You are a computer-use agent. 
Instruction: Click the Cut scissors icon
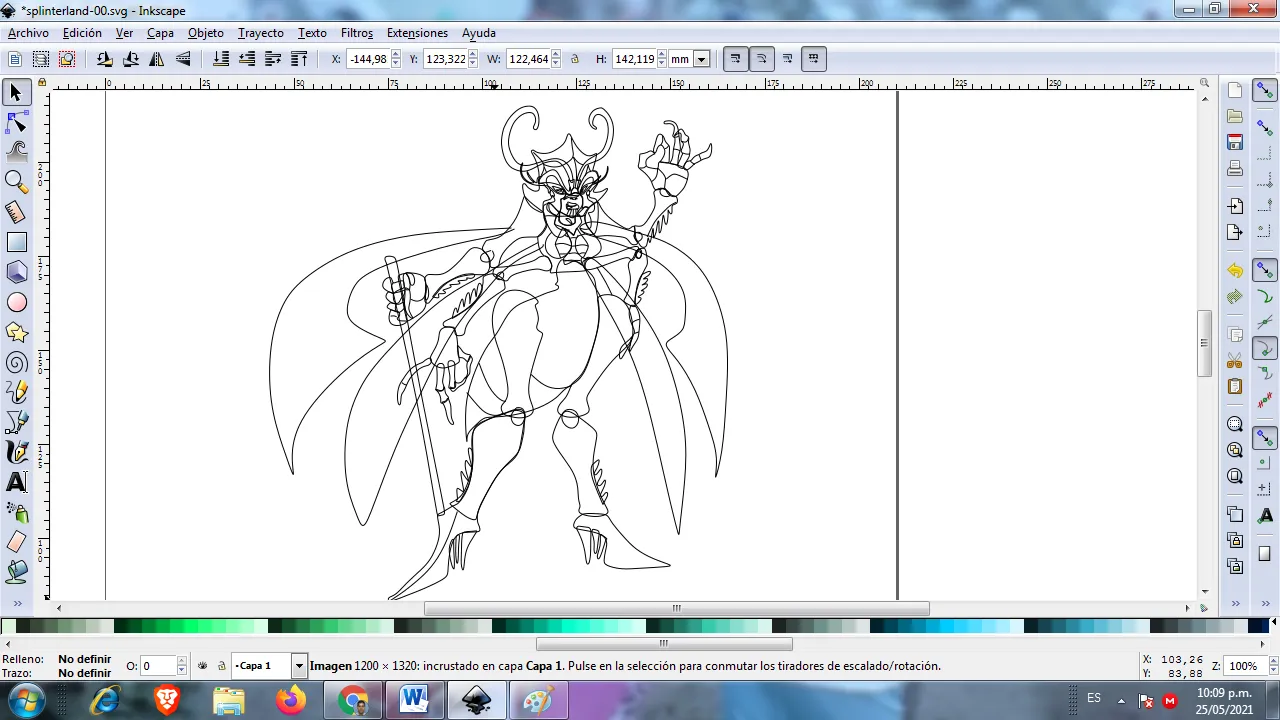tap(1235, 361)
